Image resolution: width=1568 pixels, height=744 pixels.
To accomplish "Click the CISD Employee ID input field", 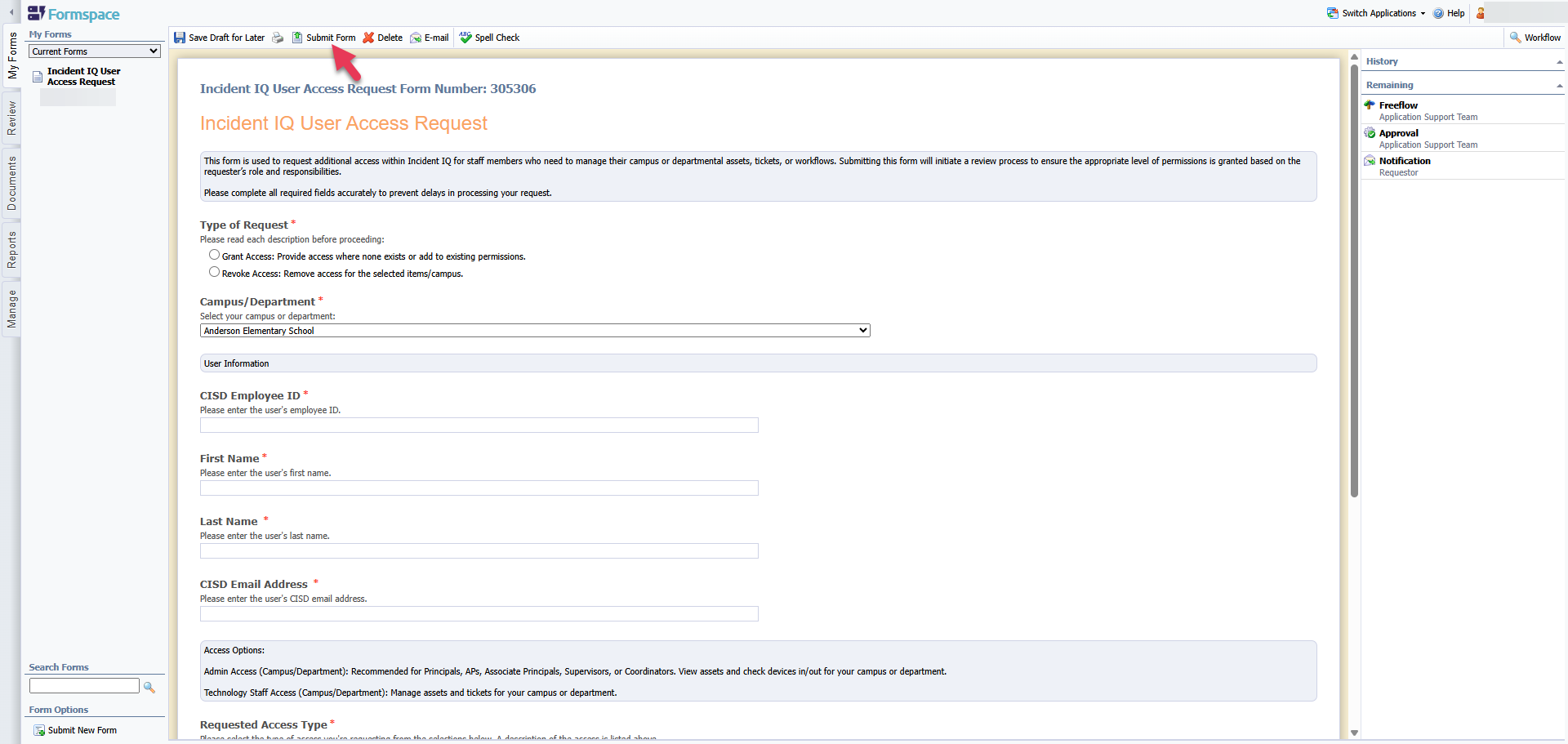I will 479,425.
